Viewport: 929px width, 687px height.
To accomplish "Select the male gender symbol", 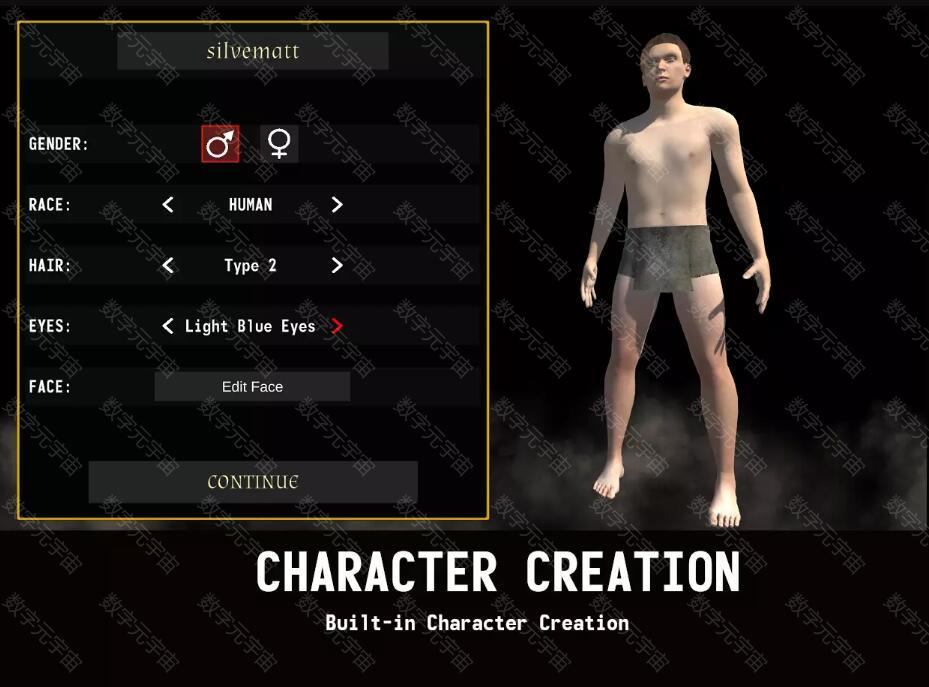I will pyautogui.click(x=220, y=143).
